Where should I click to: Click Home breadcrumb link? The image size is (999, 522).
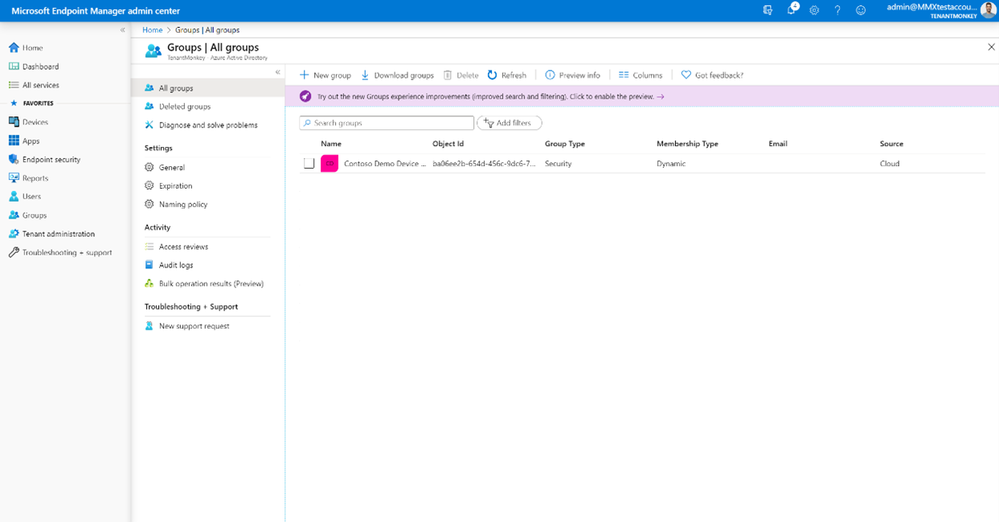[152, 30]
